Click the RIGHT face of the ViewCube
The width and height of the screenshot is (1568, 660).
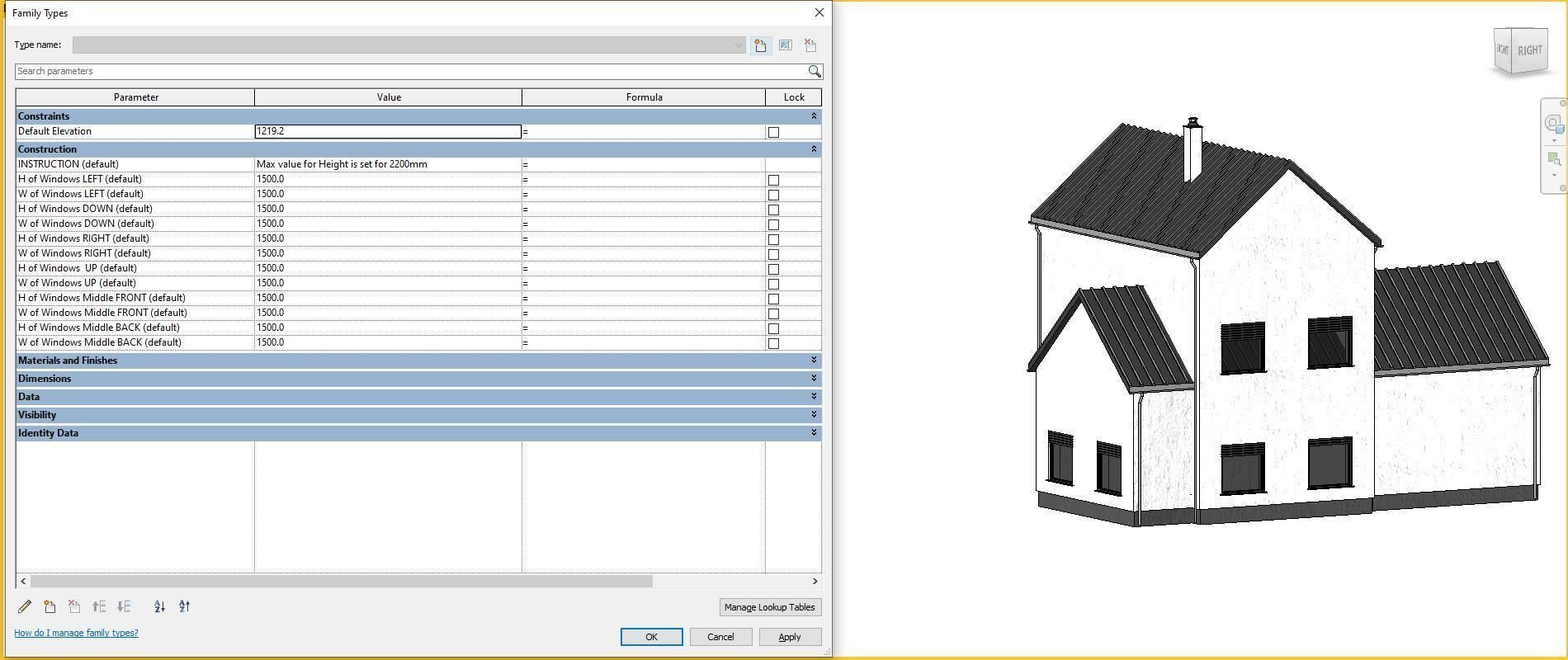pyautogui.click(x=1529, y=50)
